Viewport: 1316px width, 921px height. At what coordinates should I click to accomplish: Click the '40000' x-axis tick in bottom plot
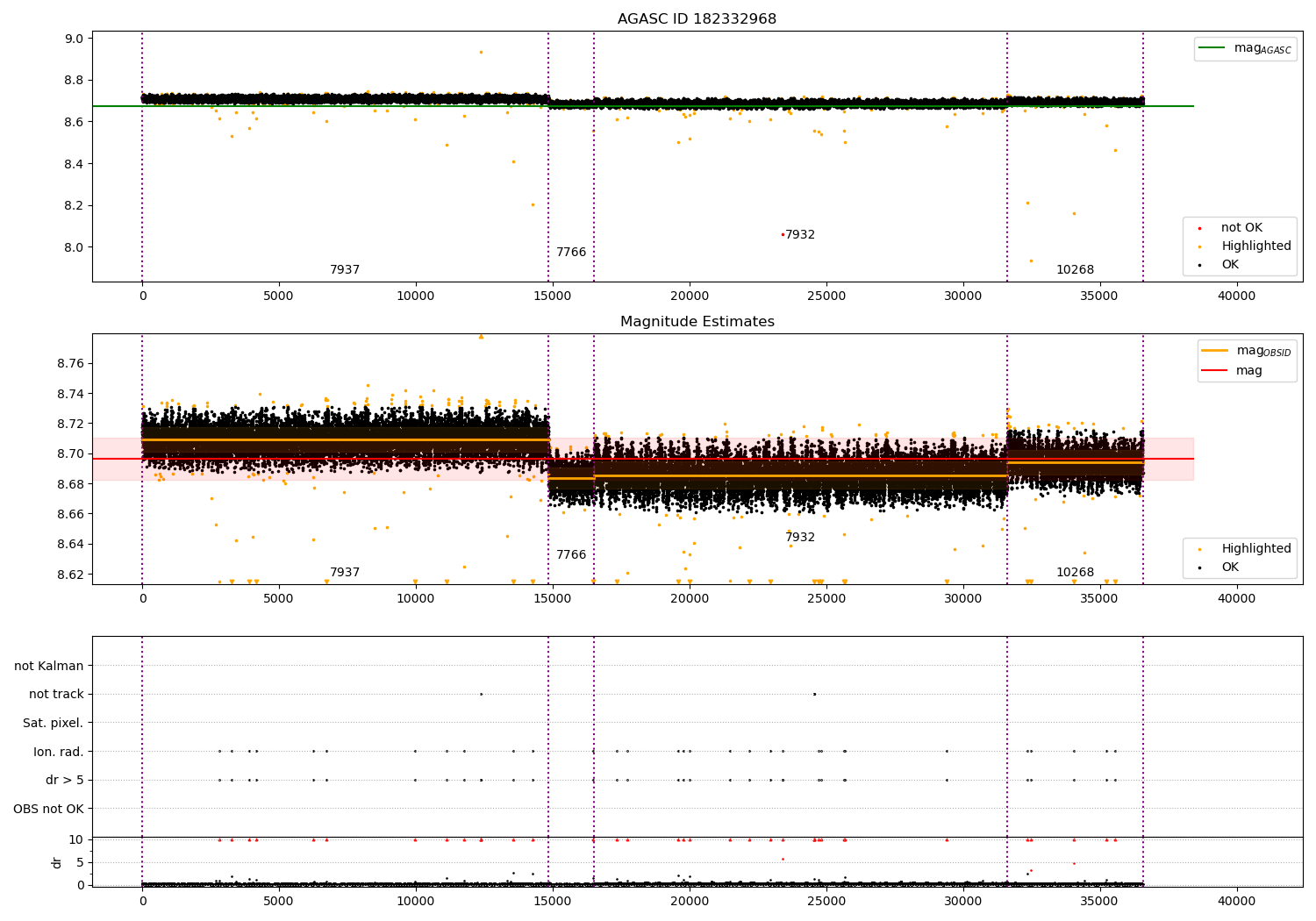point(1236,900)
